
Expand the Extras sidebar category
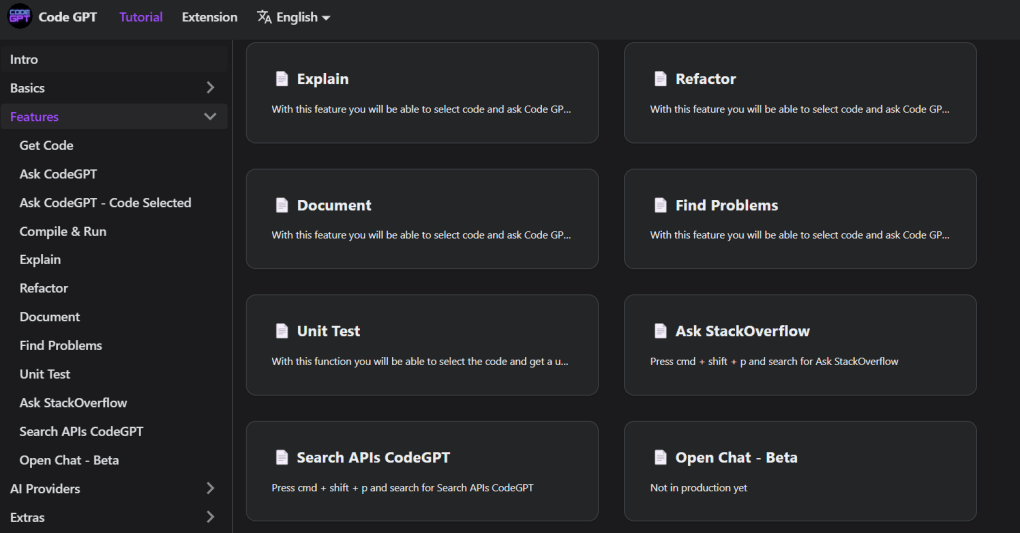(x=210, y=518)
